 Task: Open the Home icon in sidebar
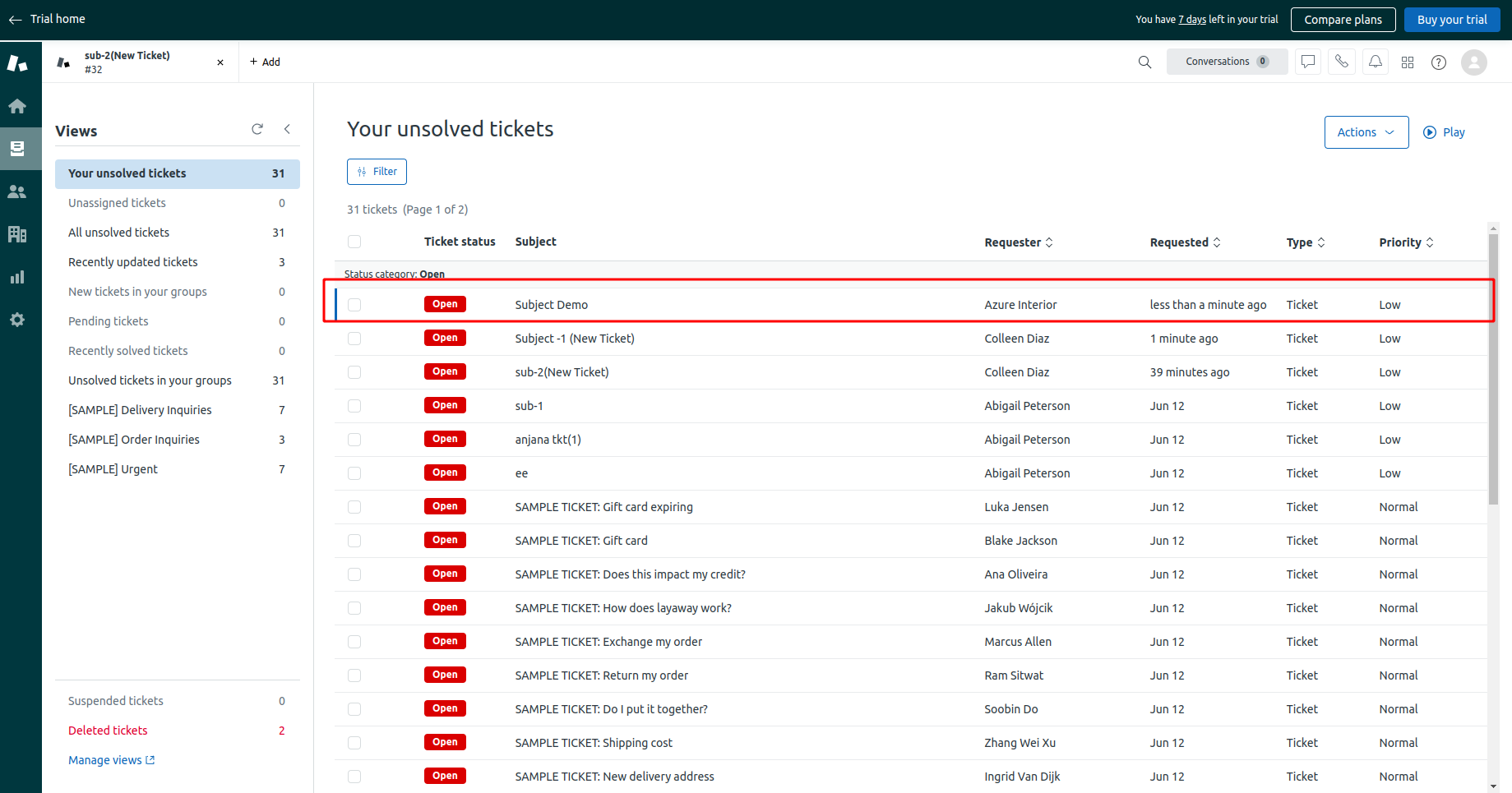coord(17,106)
